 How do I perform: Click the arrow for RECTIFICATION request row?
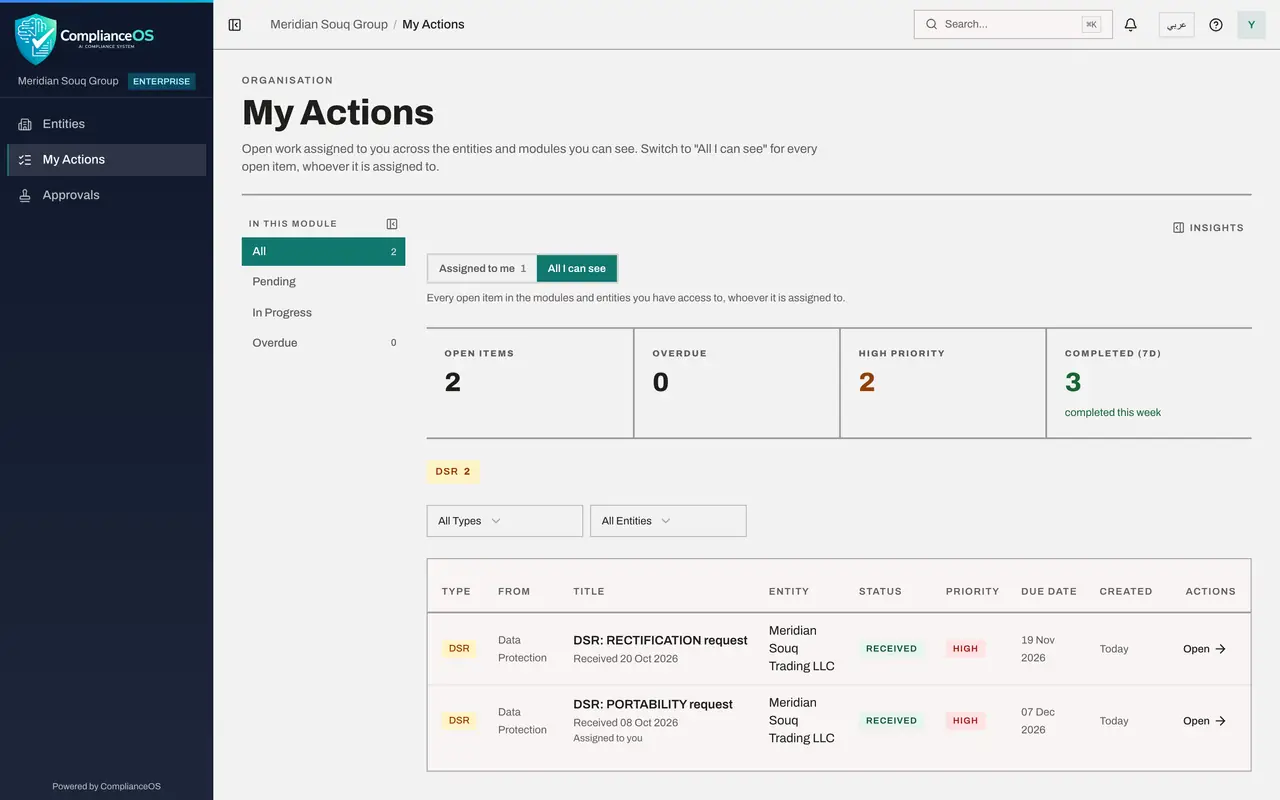point(1220,649)
